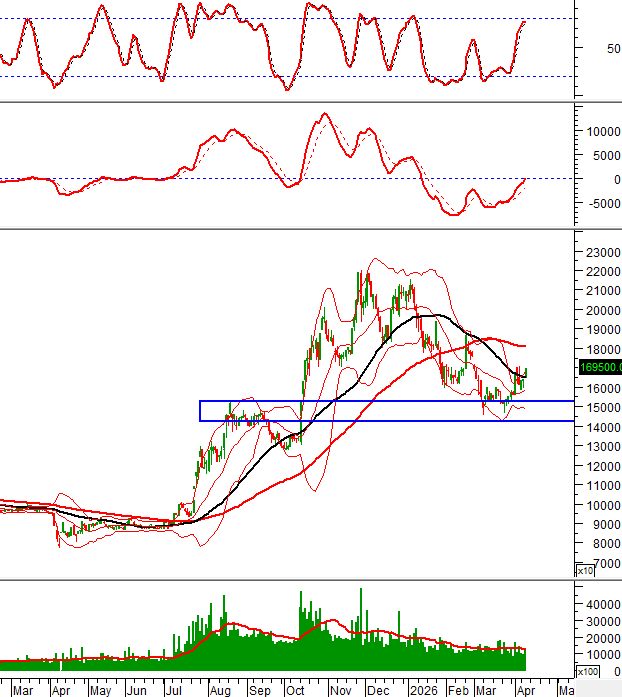Screen dimensions: 622x697
Task: Click the 23000 price axis label
Action: pos(602,252)
